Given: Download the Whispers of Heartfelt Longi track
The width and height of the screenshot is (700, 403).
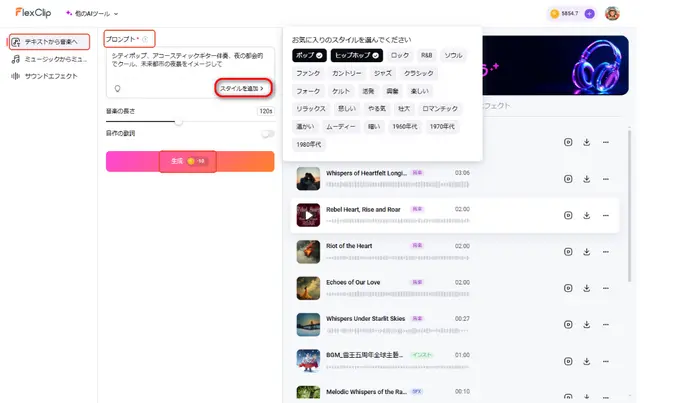Looking at the screenshot, I should [587, 179].
